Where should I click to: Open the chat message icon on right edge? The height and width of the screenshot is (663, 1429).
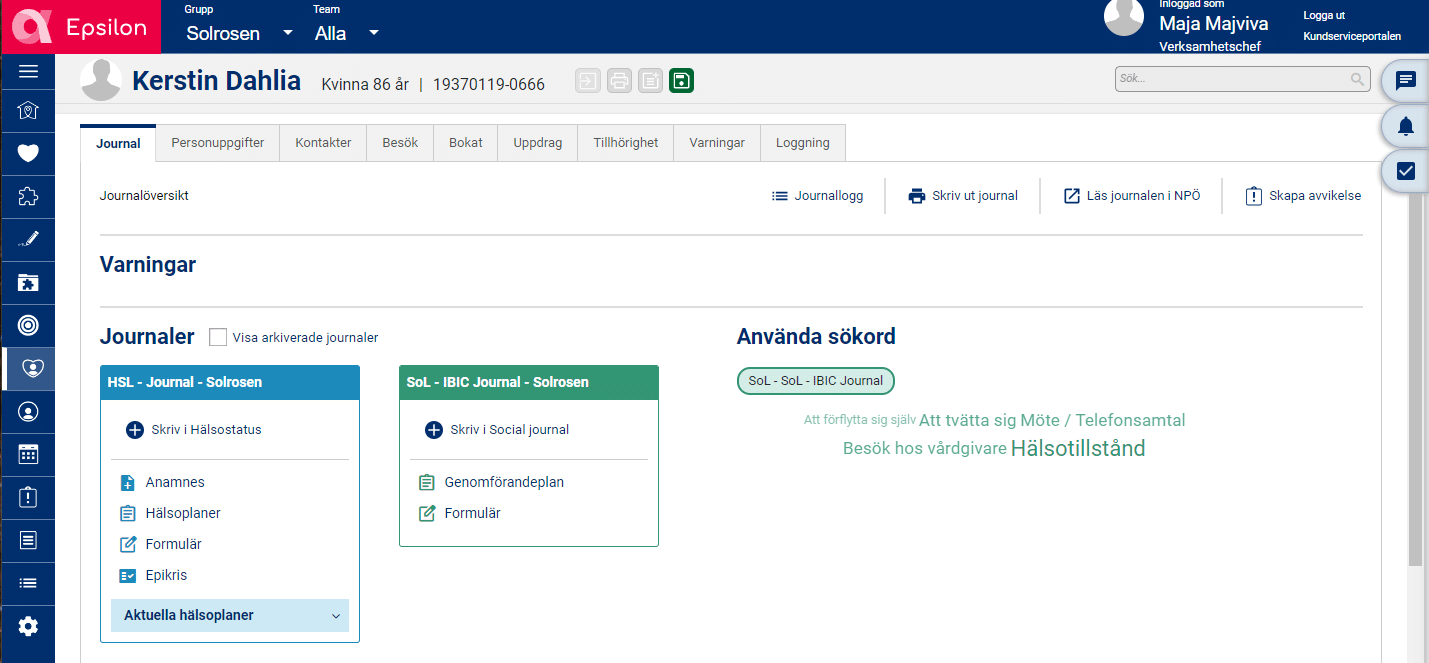coord(1405,81)
